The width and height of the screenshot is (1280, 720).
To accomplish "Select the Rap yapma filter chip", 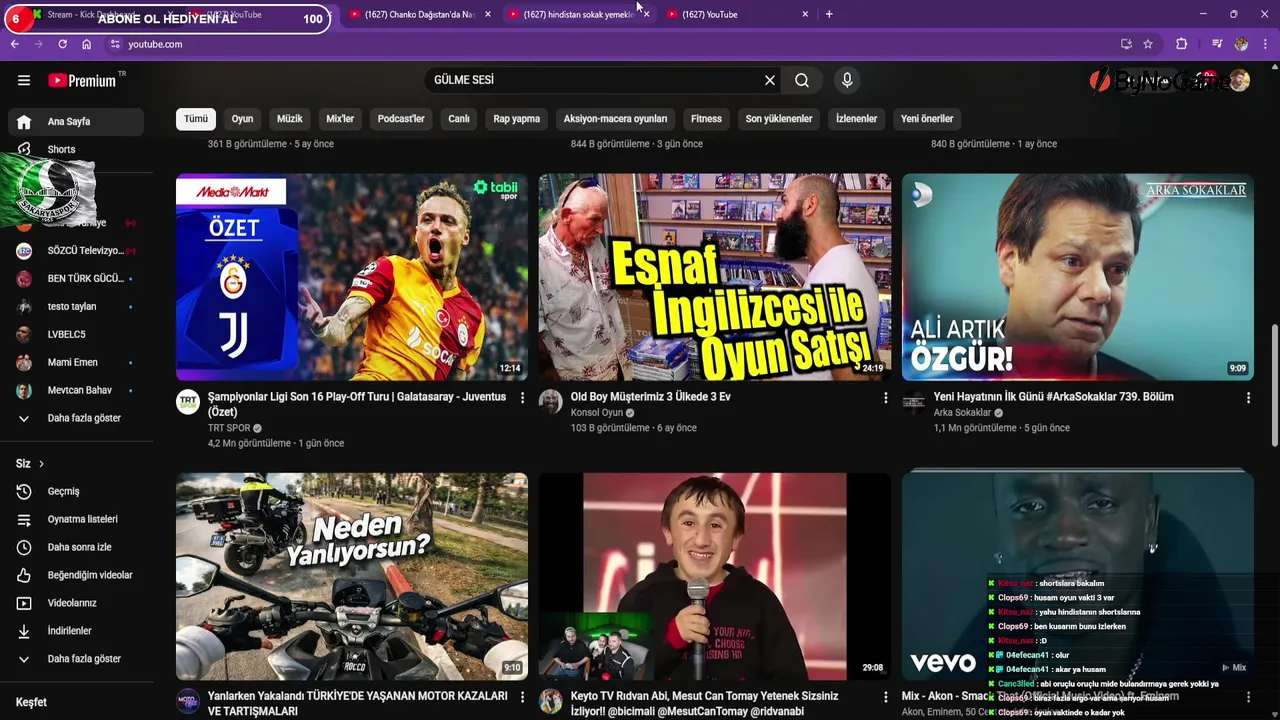I will (517, 119).
